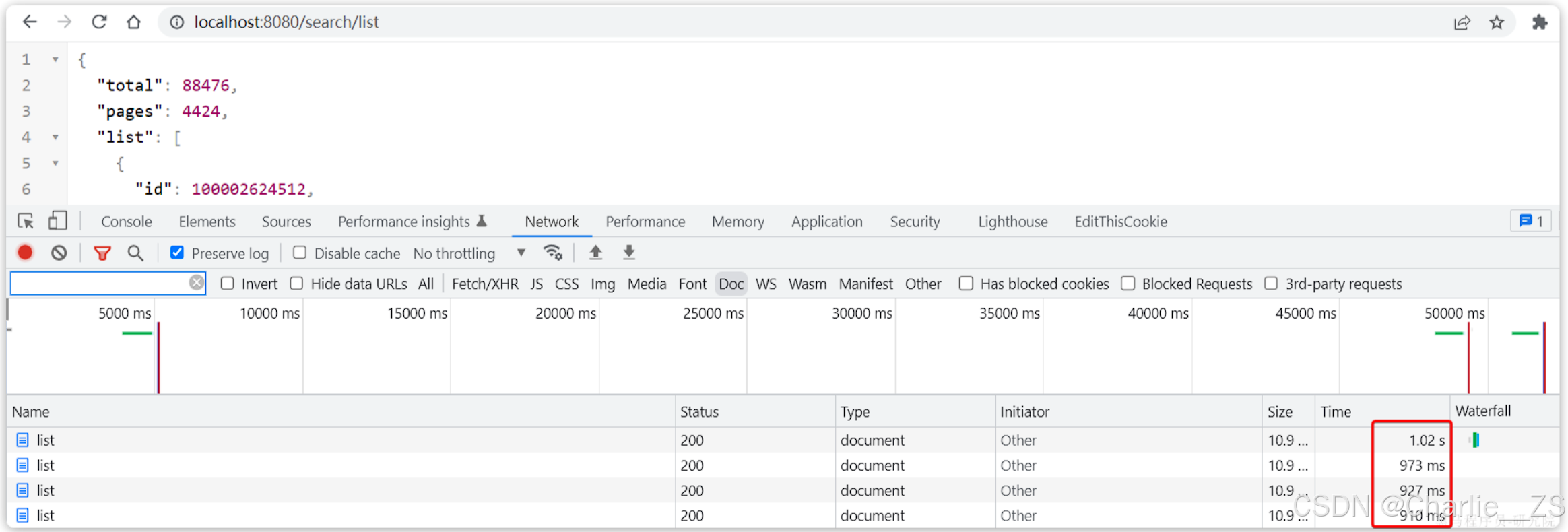
Task: Stop recording network log red button
Action: [25, 253]
